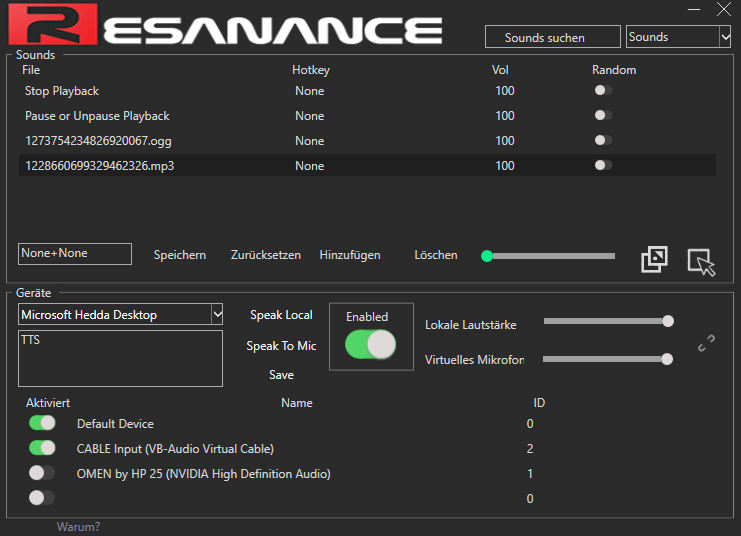Click Speak To Mic
The width and height of the screenshot is (741, 536).
coord(281,346)
